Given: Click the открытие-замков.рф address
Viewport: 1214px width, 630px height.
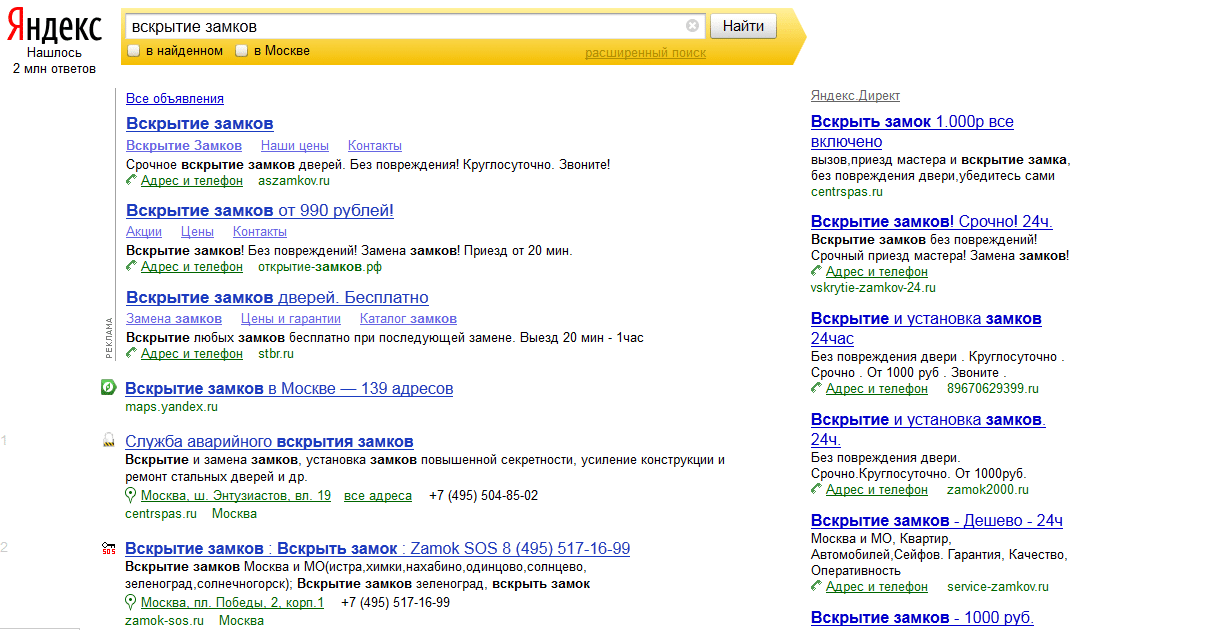Looking at the screenshot, I should point(320,267).
